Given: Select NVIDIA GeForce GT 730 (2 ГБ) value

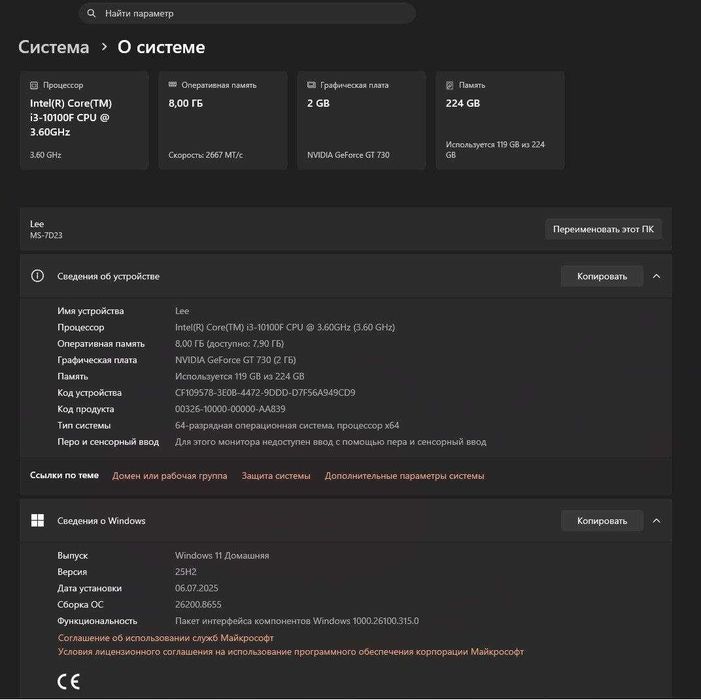Looking at the screenshot, I should (235, 360).
